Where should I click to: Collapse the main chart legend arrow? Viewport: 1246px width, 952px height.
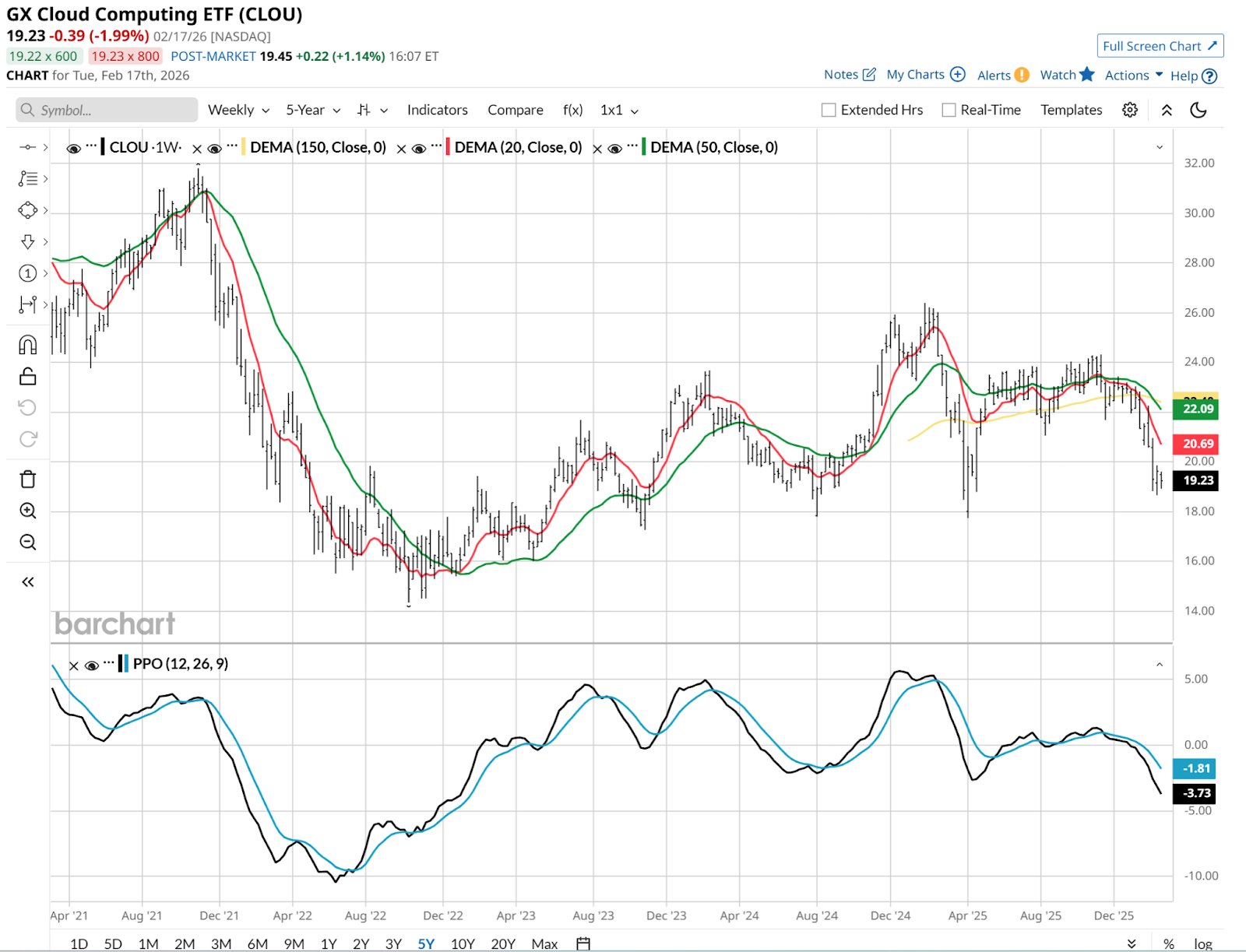[1160, 147]
